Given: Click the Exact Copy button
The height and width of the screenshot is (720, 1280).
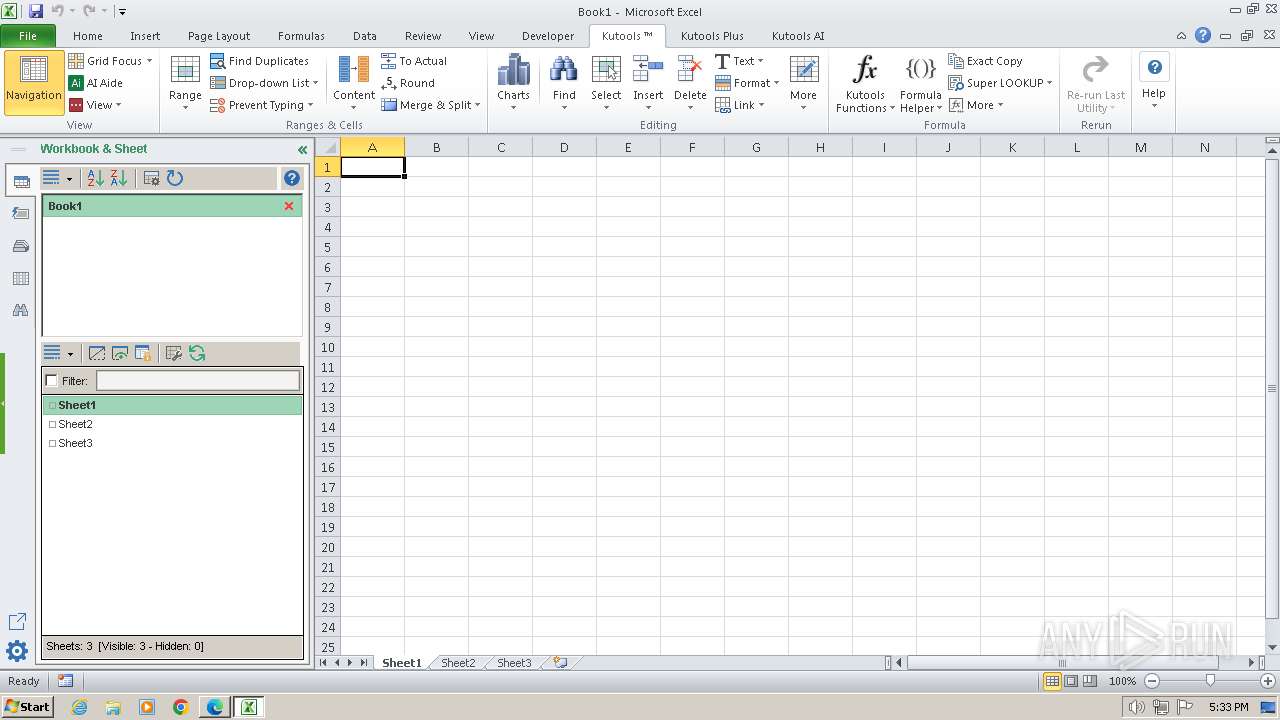Looking at the screenshot, I should (985, 61).
